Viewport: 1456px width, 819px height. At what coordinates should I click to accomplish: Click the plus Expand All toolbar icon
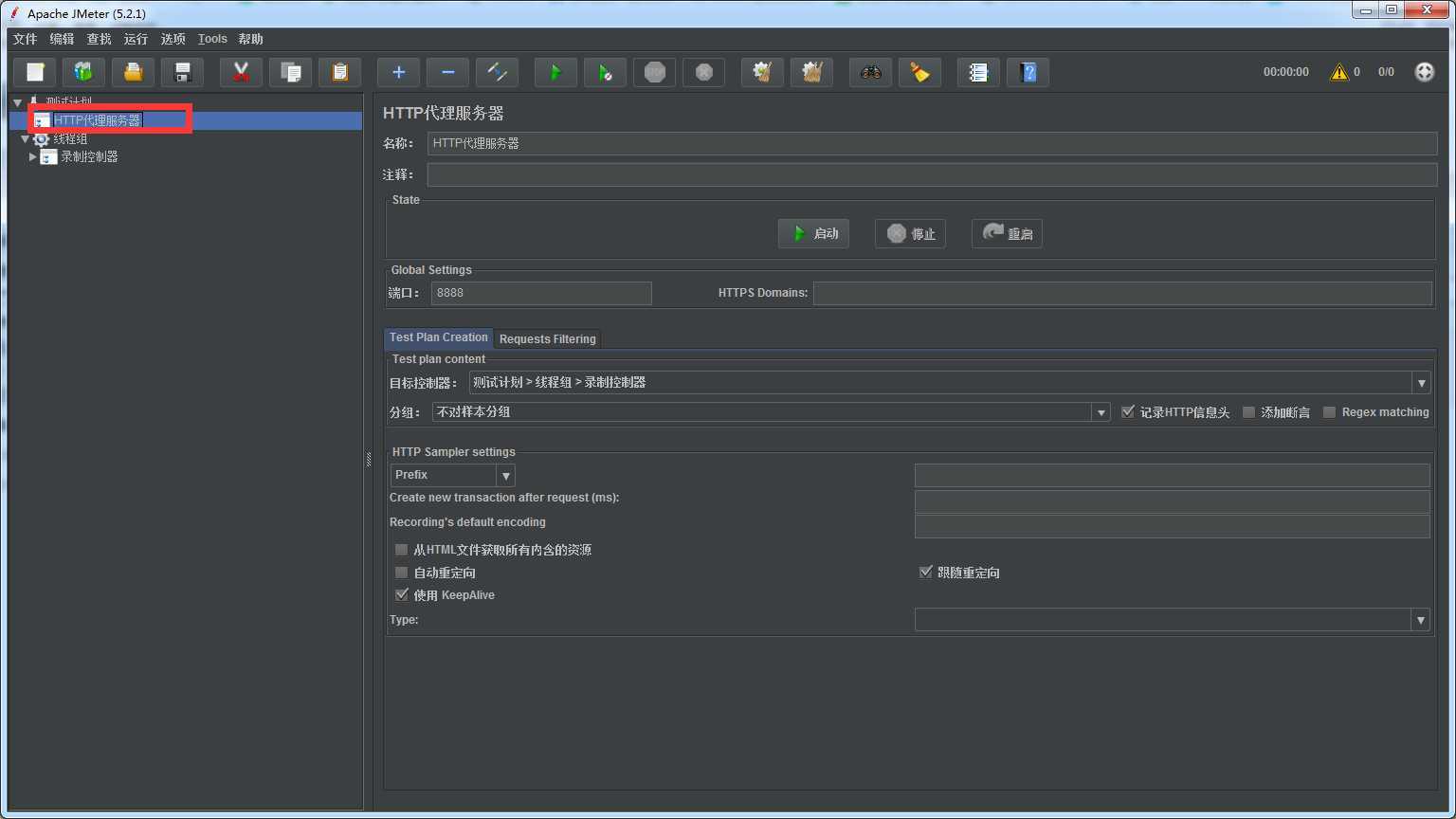(x=398, y=72)
